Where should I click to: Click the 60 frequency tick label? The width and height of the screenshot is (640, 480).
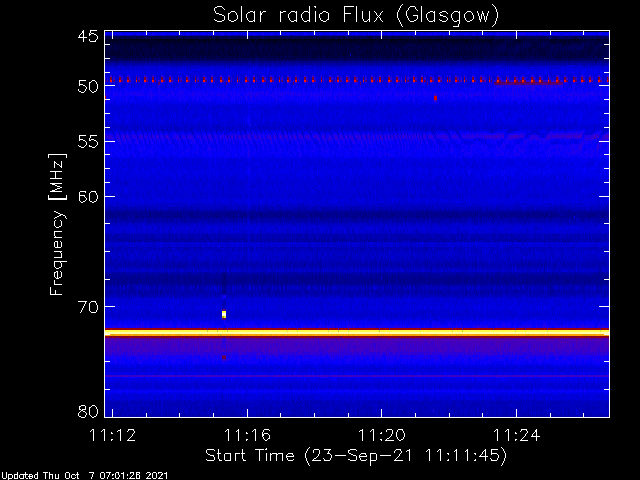[x=88, y=197]
